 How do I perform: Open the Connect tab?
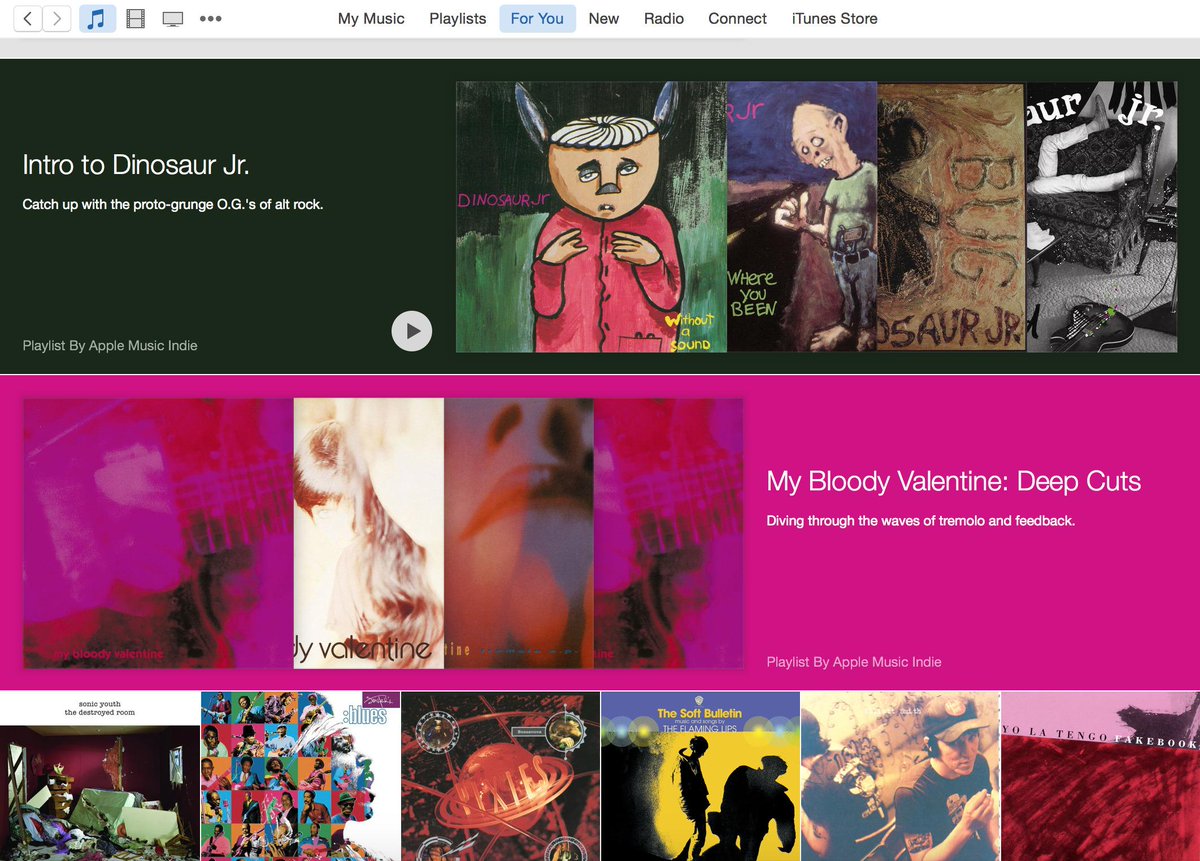click(738, 18)
